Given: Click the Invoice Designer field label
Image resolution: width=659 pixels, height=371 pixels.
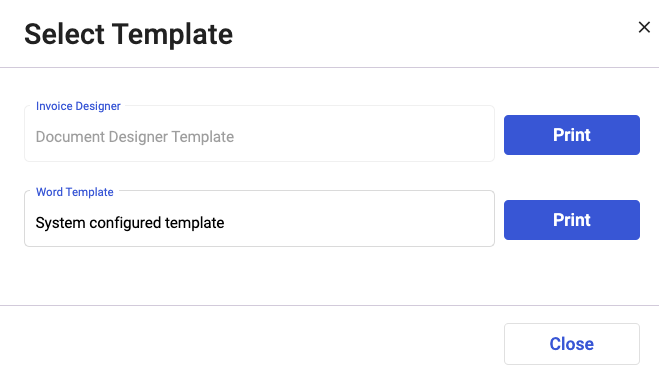Looking at the screenshot, I should pyautogui.click(x=78, y=106).
